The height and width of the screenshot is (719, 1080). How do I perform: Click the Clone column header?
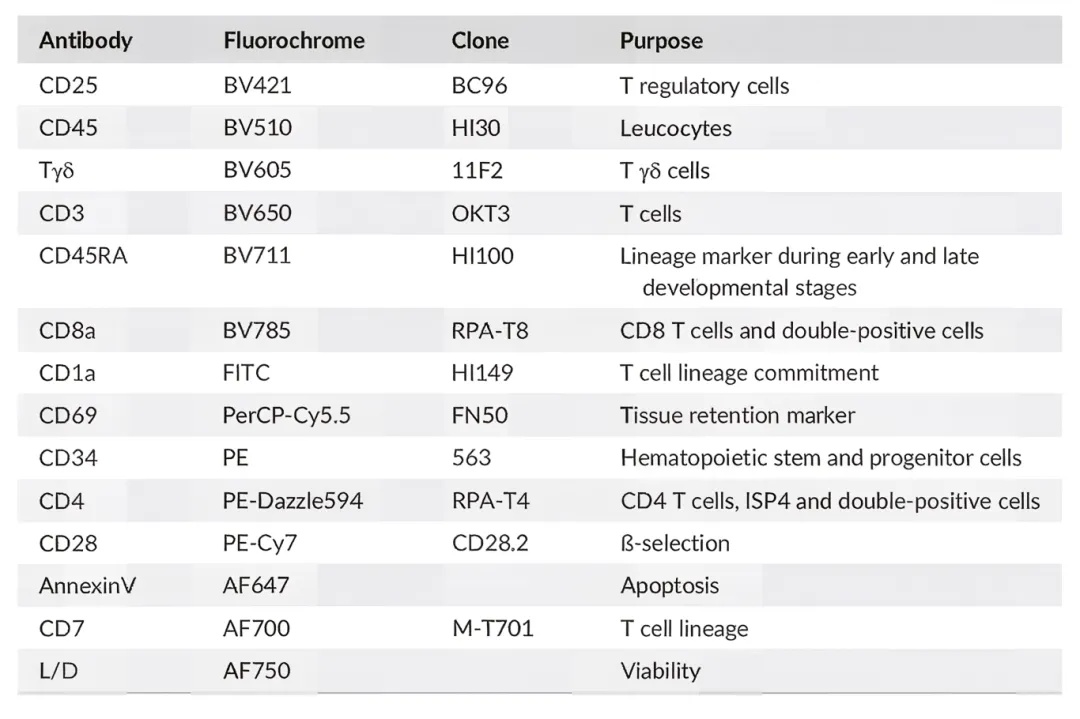480,41
